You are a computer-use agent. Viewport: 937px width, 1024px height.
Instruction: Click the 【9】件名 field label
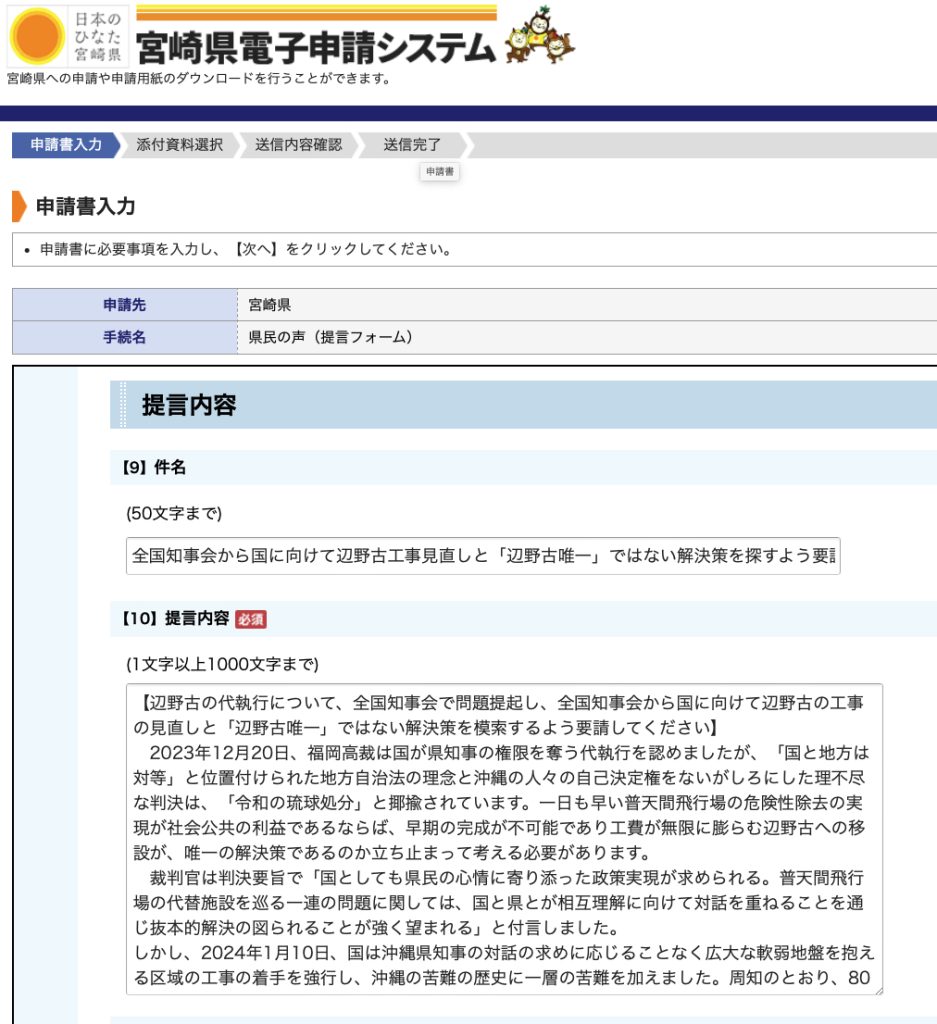point(153,467)
